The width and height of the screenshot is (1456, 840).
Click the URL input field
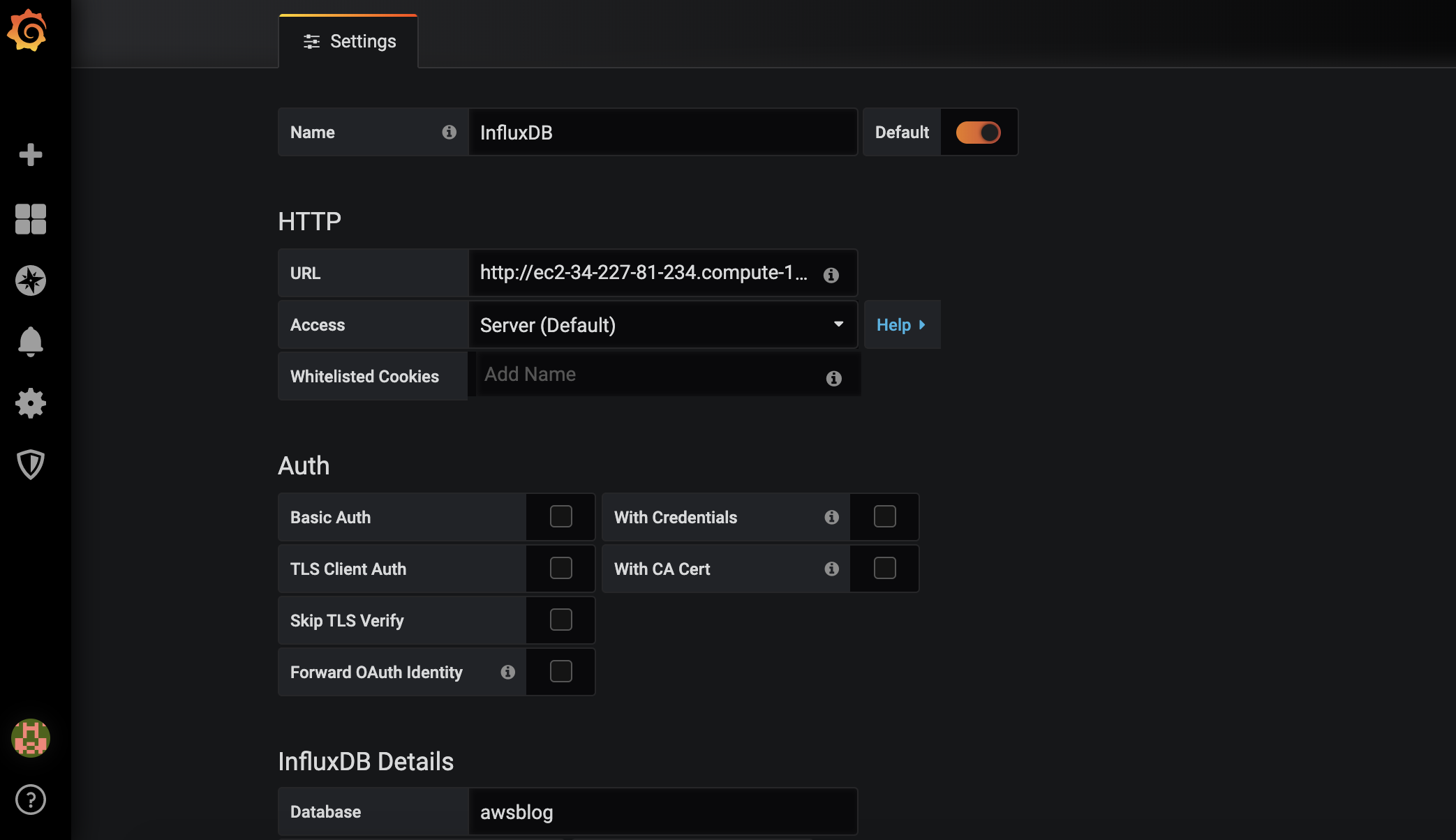[642, 273]
